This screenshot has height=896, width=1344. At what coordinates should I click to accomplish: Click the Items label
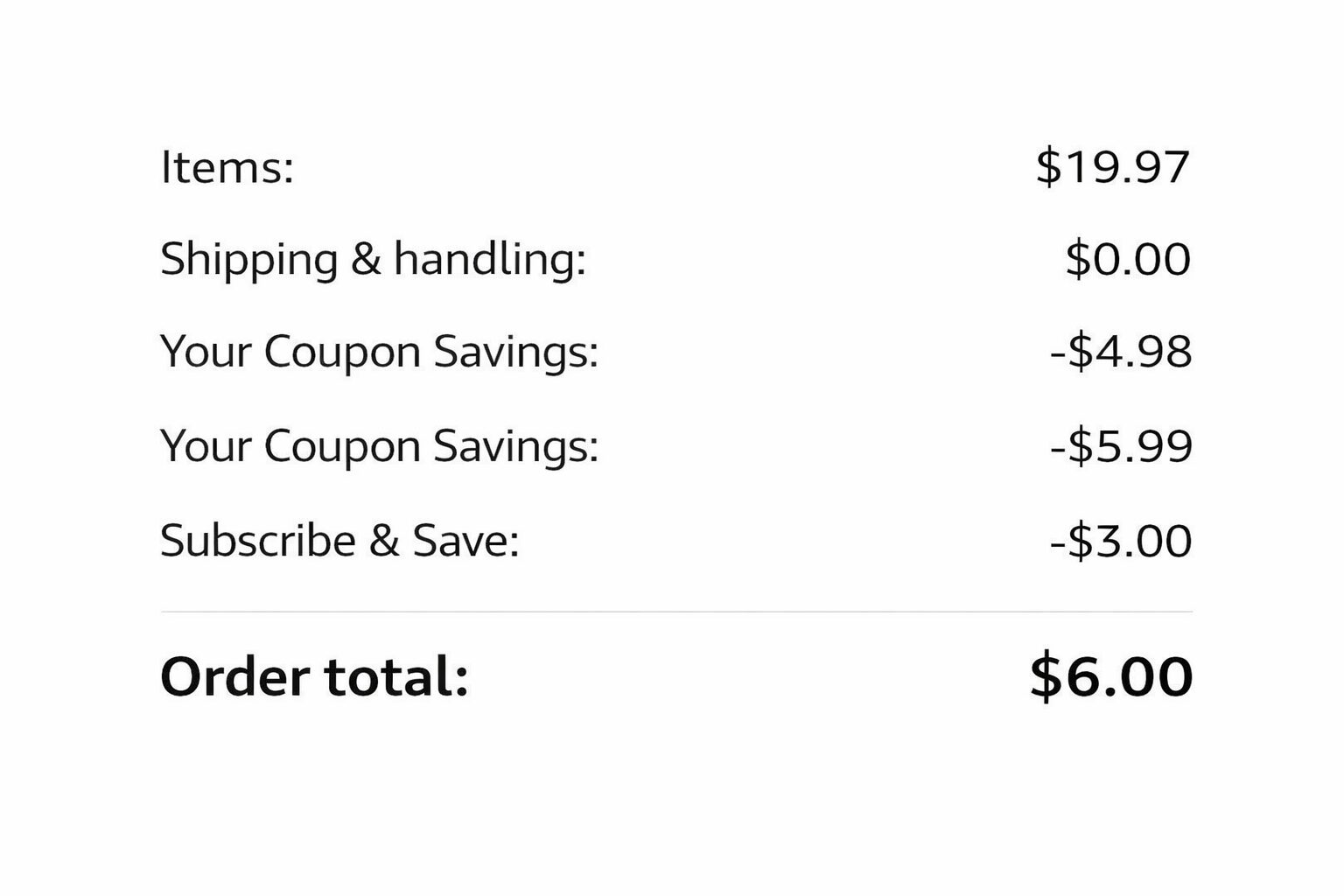pyautogui.click(x=227, y=166)
